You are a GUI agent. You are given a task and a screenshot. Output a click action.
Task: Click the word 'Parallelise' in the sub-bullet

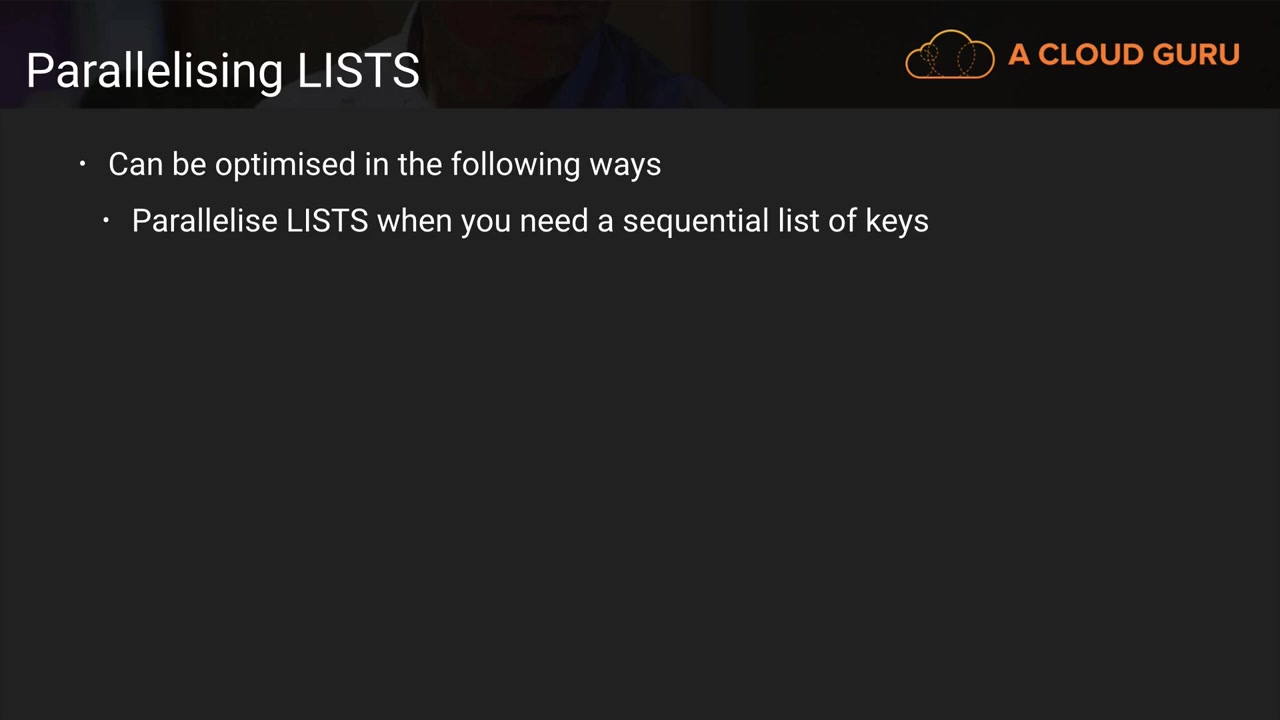click(x=204, y=221)
